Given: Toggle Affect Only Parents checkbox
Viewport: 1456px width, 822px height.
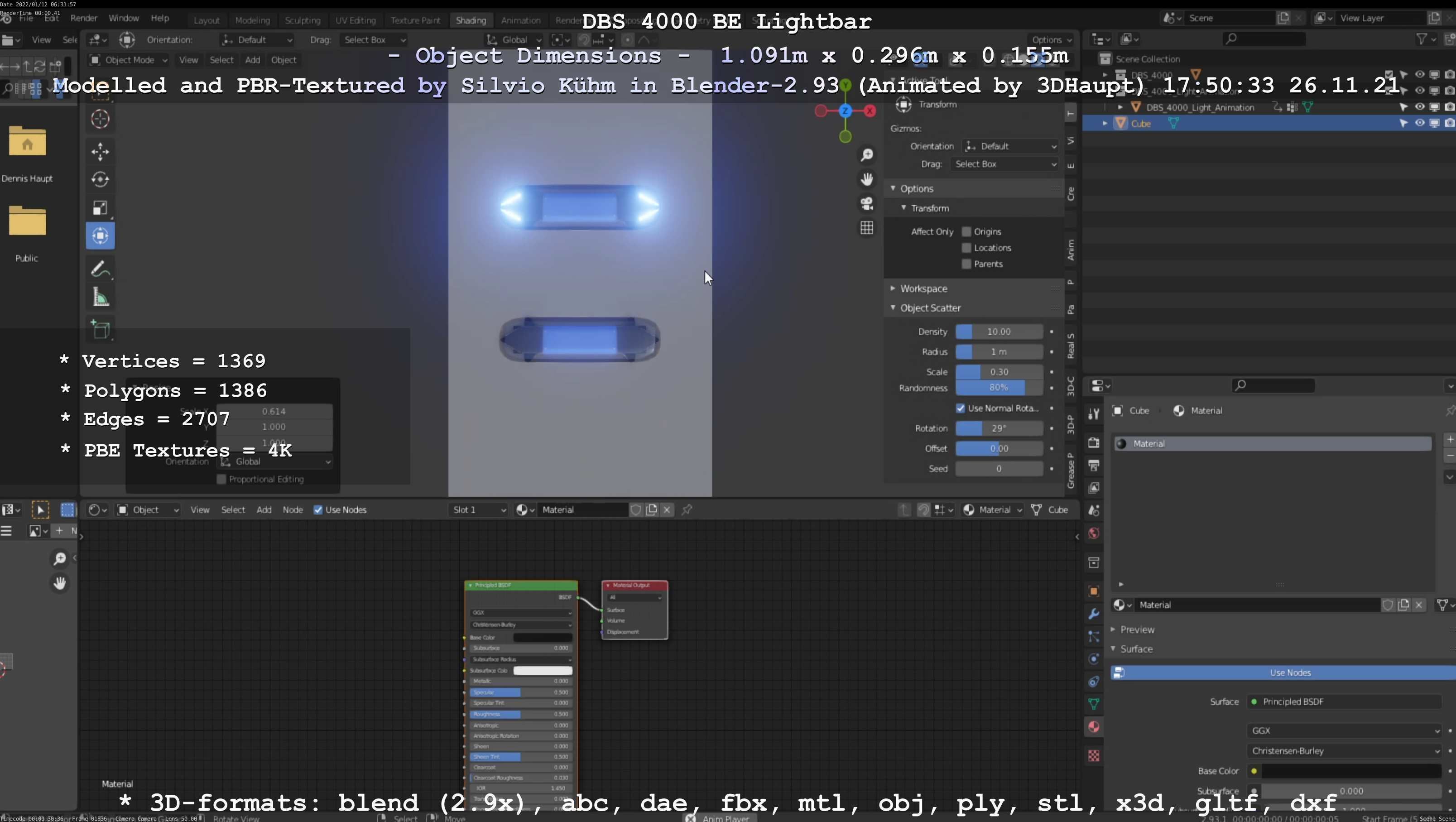Looking at the screenshot, I should (966, 264).
